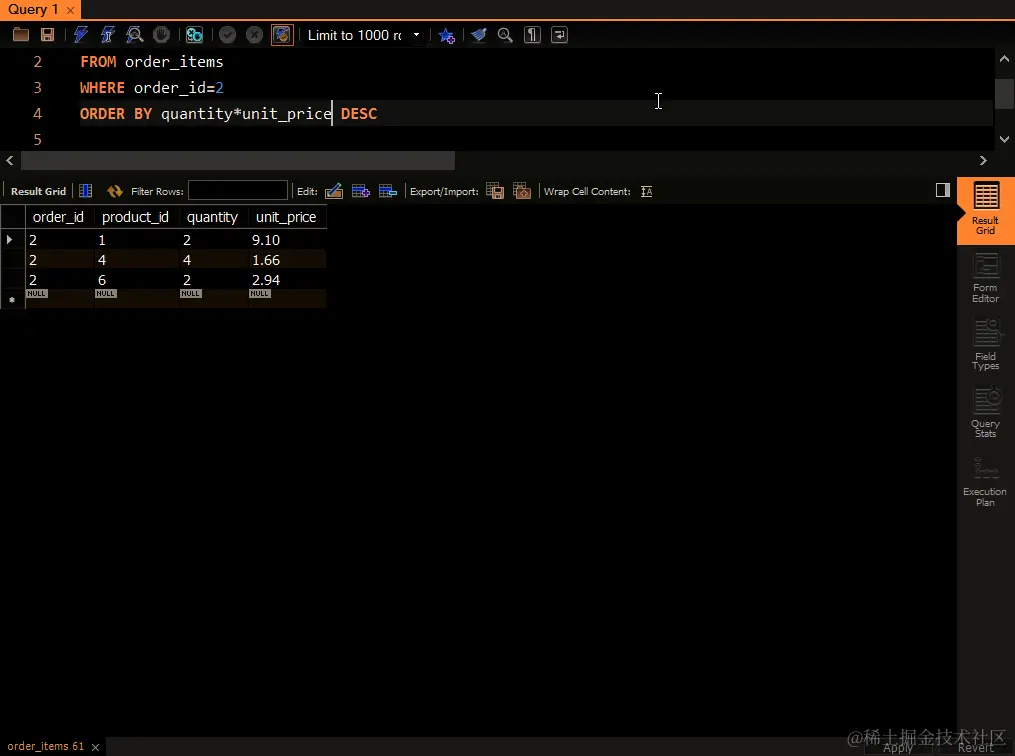Viewport: 1015px width, 756px height.
Task: Close the order_items 61 result tab
Action: [95, 747]
